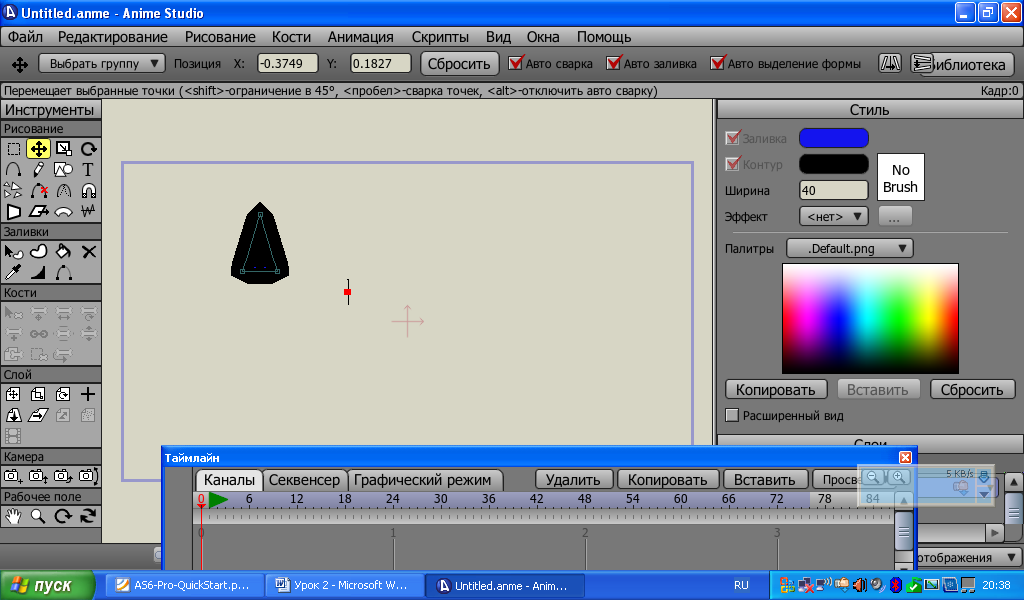Image resolution: width=1024 pixels, height=600 pixels.
Task: Select the Text tool icon
Action: (x=88, y=170)
